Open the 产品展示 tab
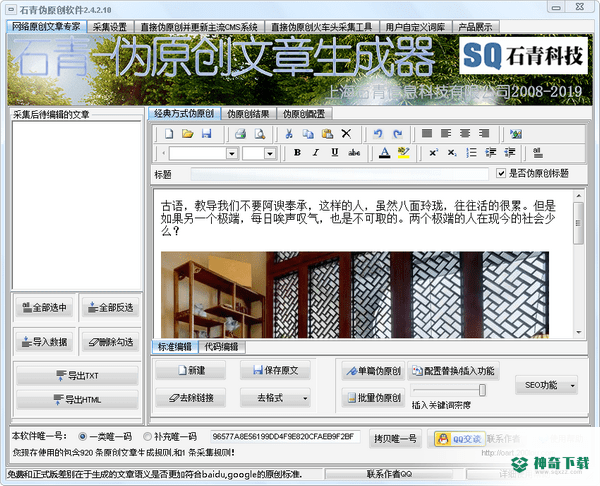The height and width of the screenshot is (486, 600). (475, 27)
